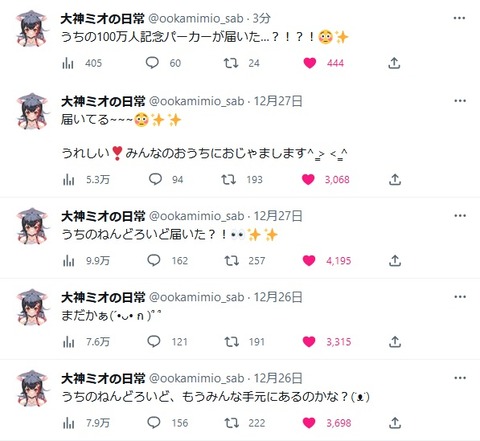Viewport: 480px width, 441px height.
Task: Reply to the tweet with 60 comments
Action: (152, 63)
